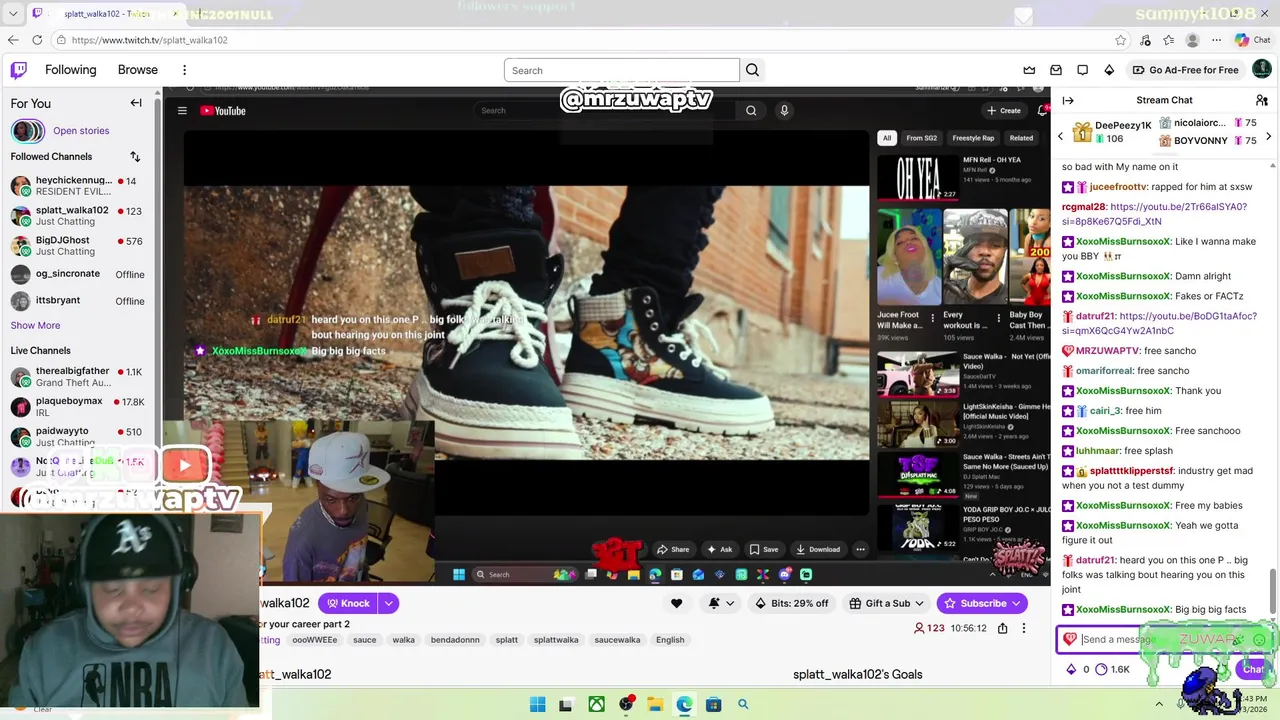This screenshot has width=1280, height=720.
Task: Select the splattwalka tag
Action: pyautogui.click(x=556, y=640)
